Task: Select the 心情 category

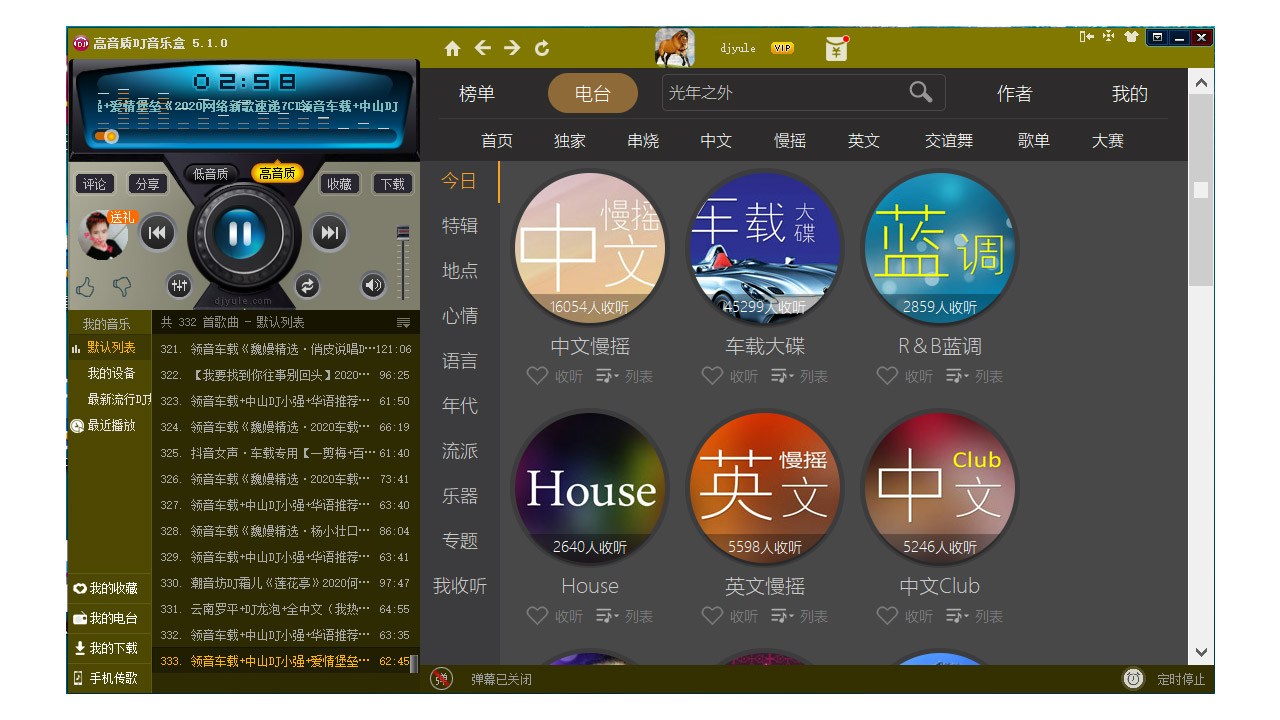Action: [x=460, y=316]
